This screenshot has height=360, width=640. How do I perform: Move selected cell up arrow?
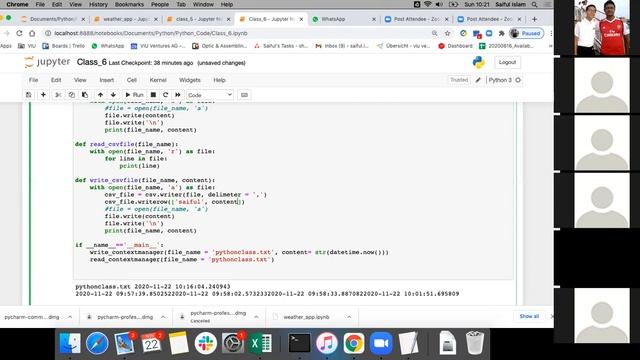pyautogui.click(x=100, y=95)
